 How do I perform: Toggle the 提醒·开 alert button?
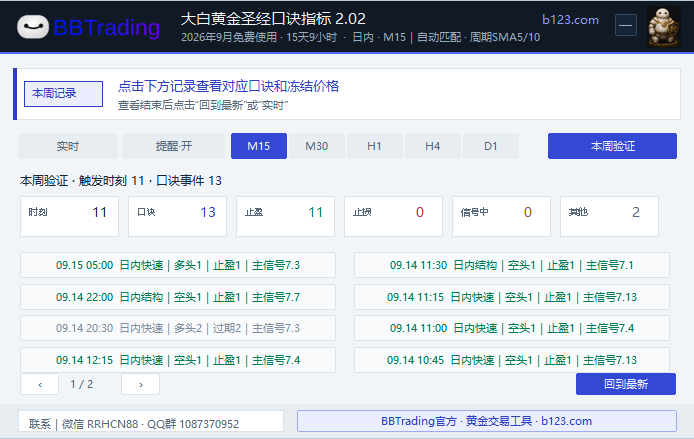[174, 146]
